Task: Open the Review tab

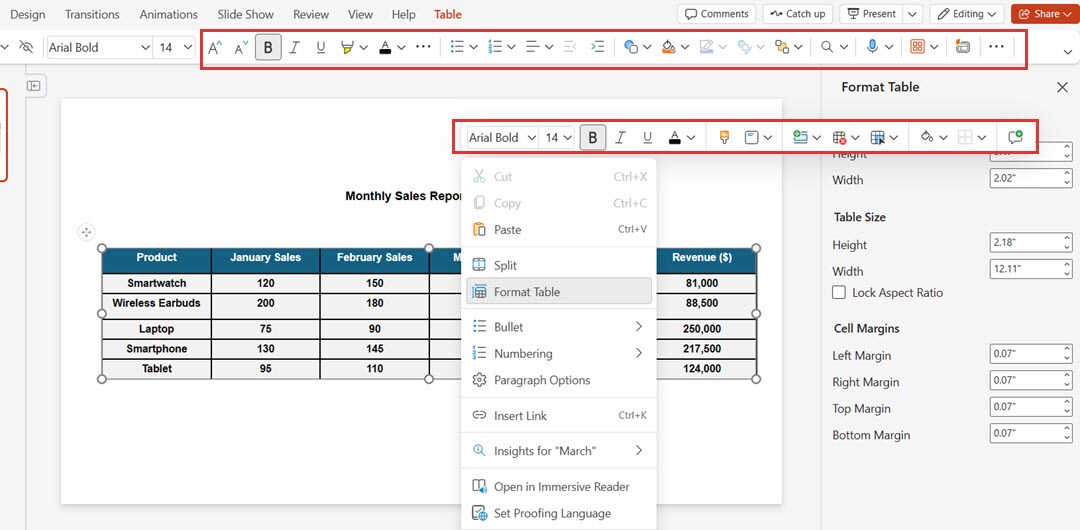Action: pos(311,14)
